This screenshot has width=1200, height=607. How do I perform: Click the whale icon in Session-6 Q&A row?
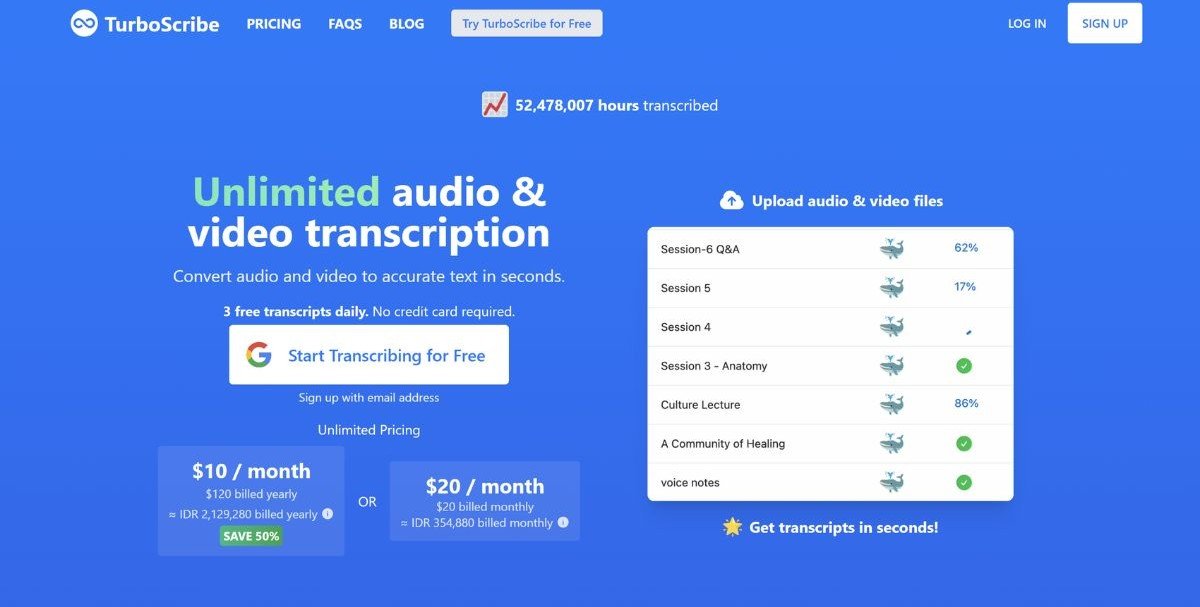point(891,249)
